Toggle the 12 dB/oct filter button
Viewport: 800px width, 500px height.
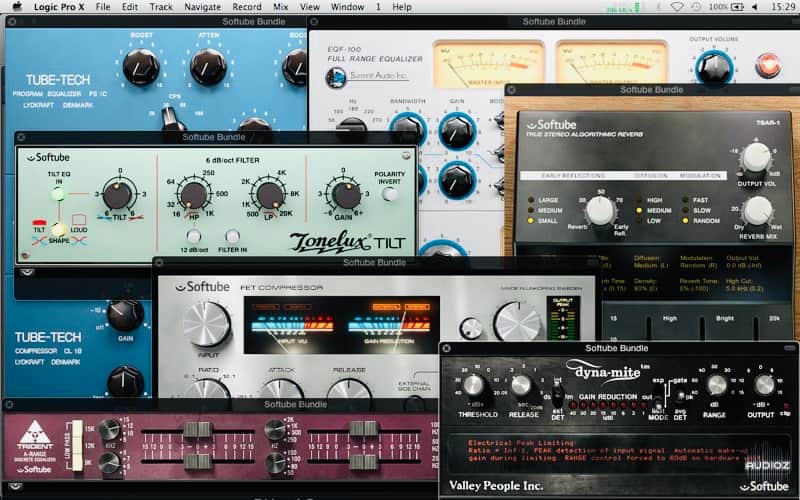point(194,236)
